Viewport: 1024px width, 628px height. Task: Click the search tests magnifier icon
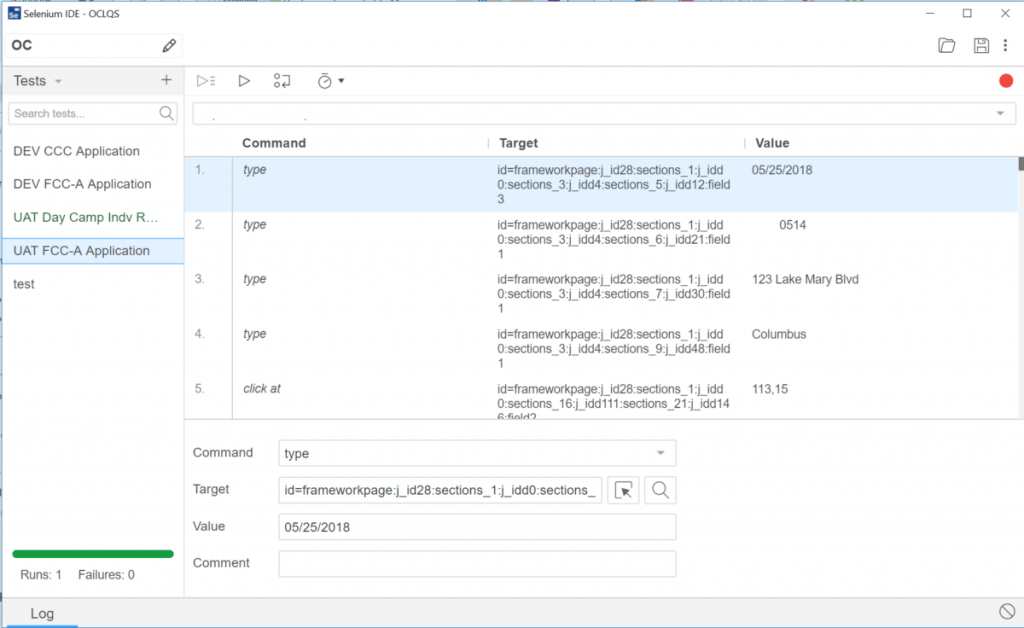[167, 113]
